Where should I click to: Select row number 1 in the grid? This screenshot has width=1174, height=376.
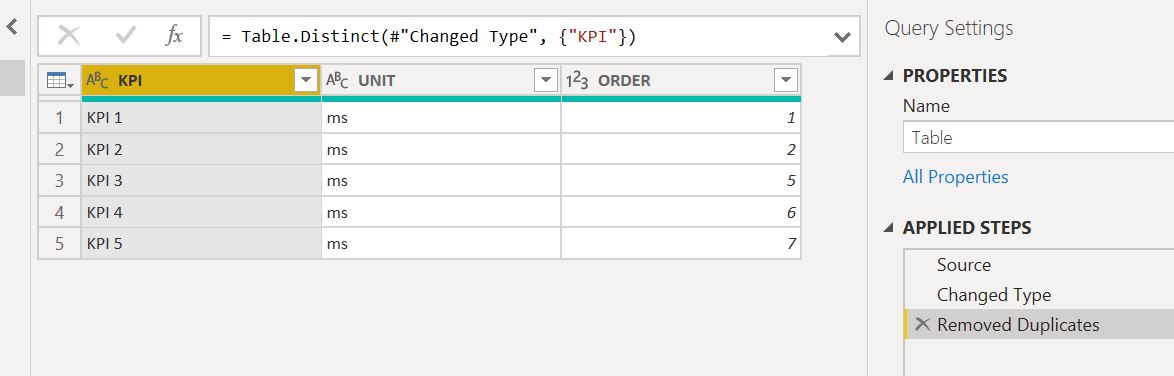click(x=59, y=118)
